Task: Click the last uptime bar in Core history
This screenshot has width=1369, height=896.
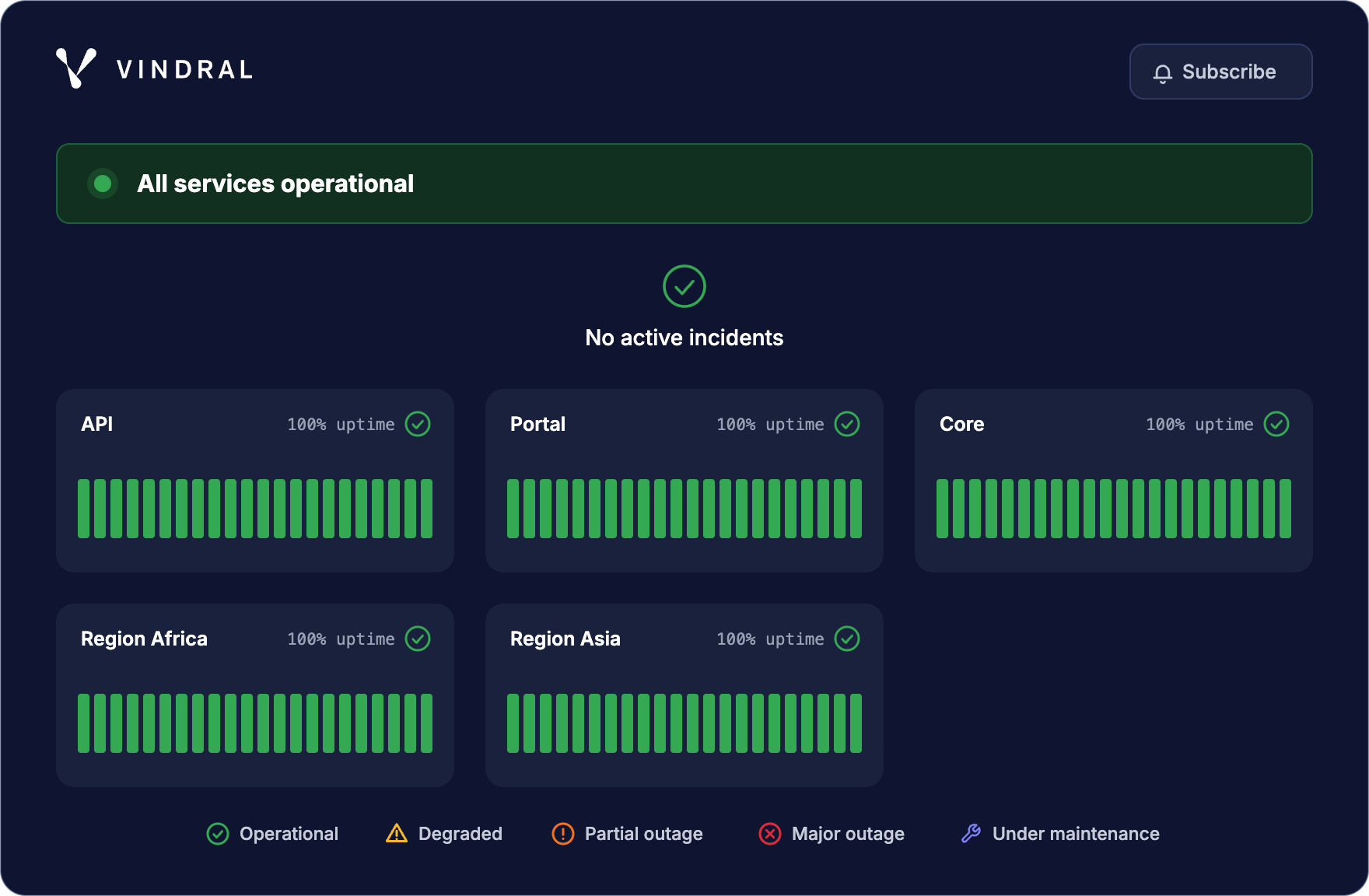Action: tap(1285, 509)
